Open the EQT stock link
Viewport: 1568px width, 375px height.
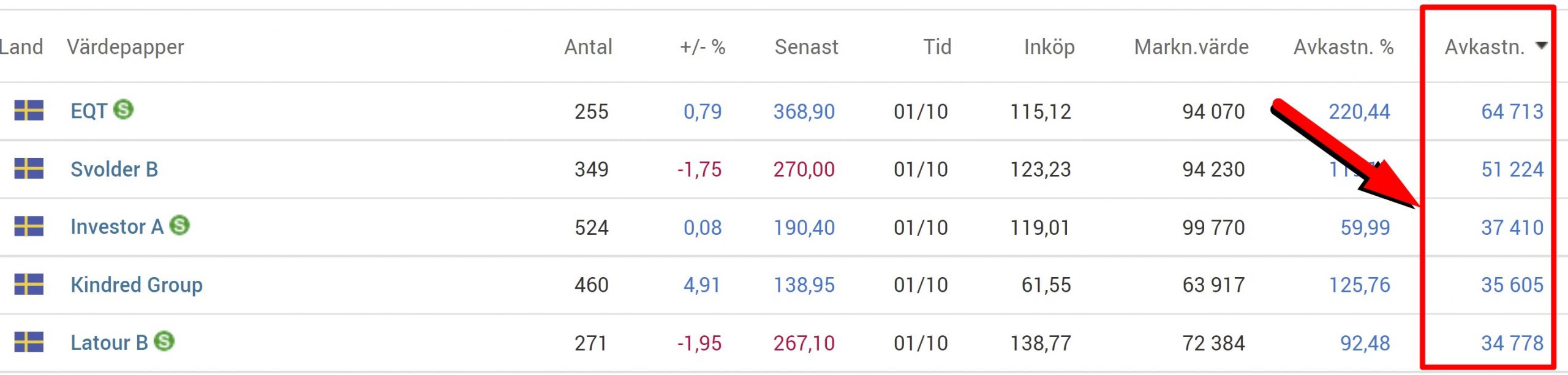point(89,111)
